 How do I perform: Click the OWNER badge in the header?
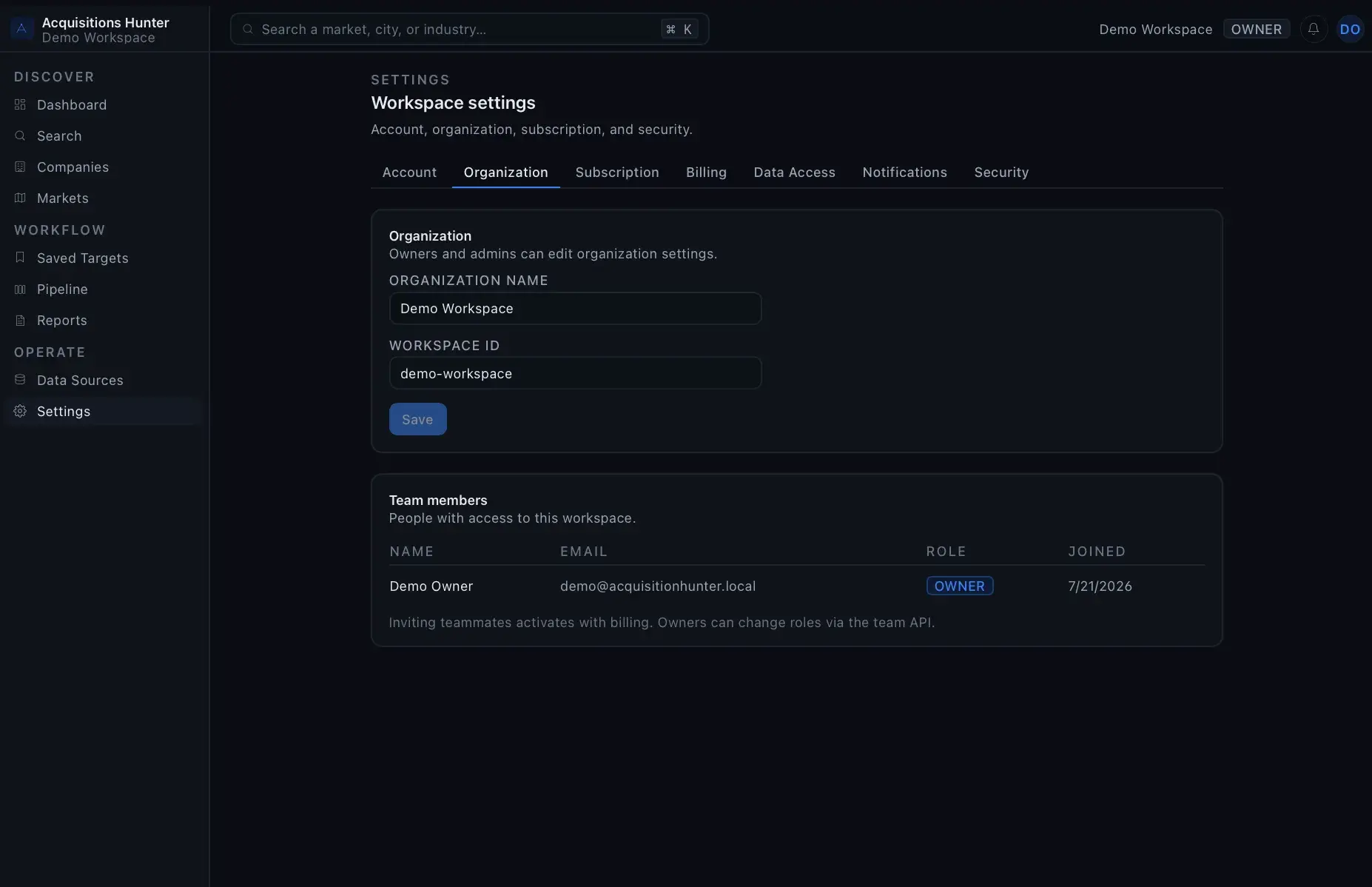[x=1256, y=29]
